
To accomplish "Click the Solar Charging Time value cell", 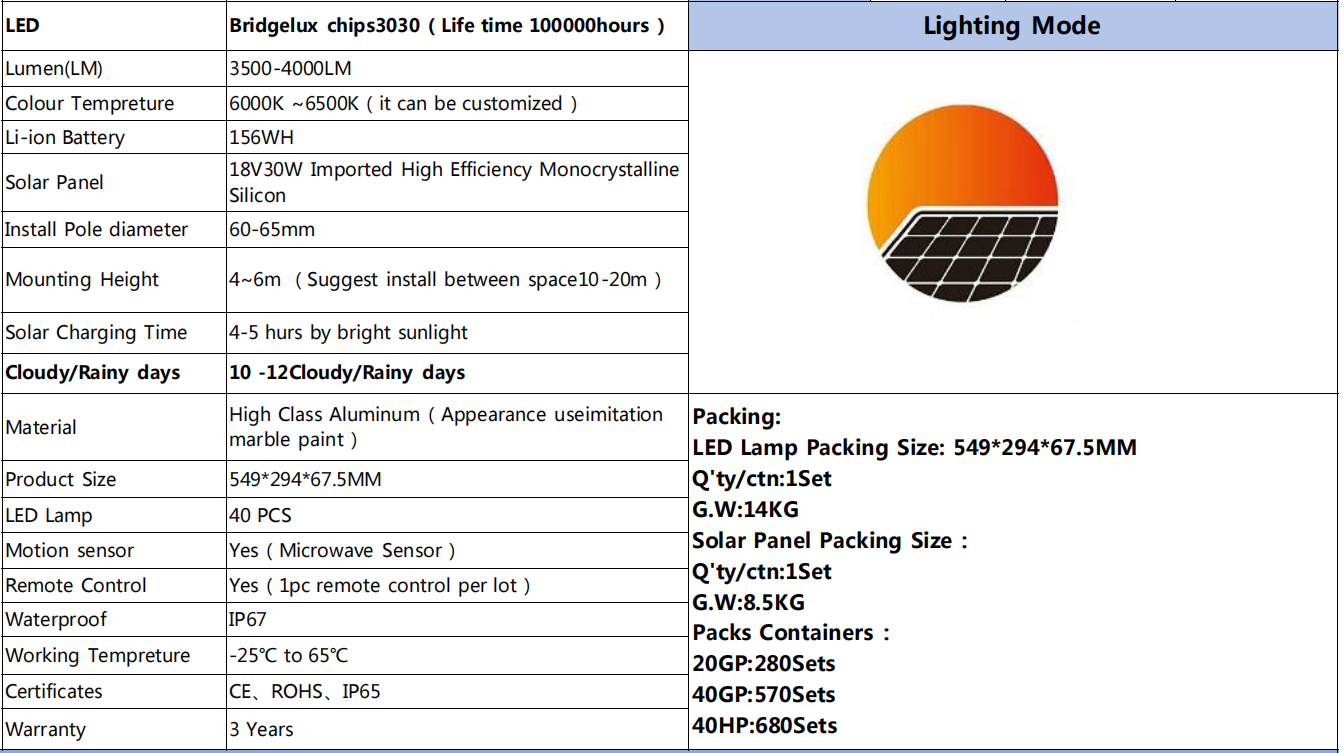I will [458, 333].
